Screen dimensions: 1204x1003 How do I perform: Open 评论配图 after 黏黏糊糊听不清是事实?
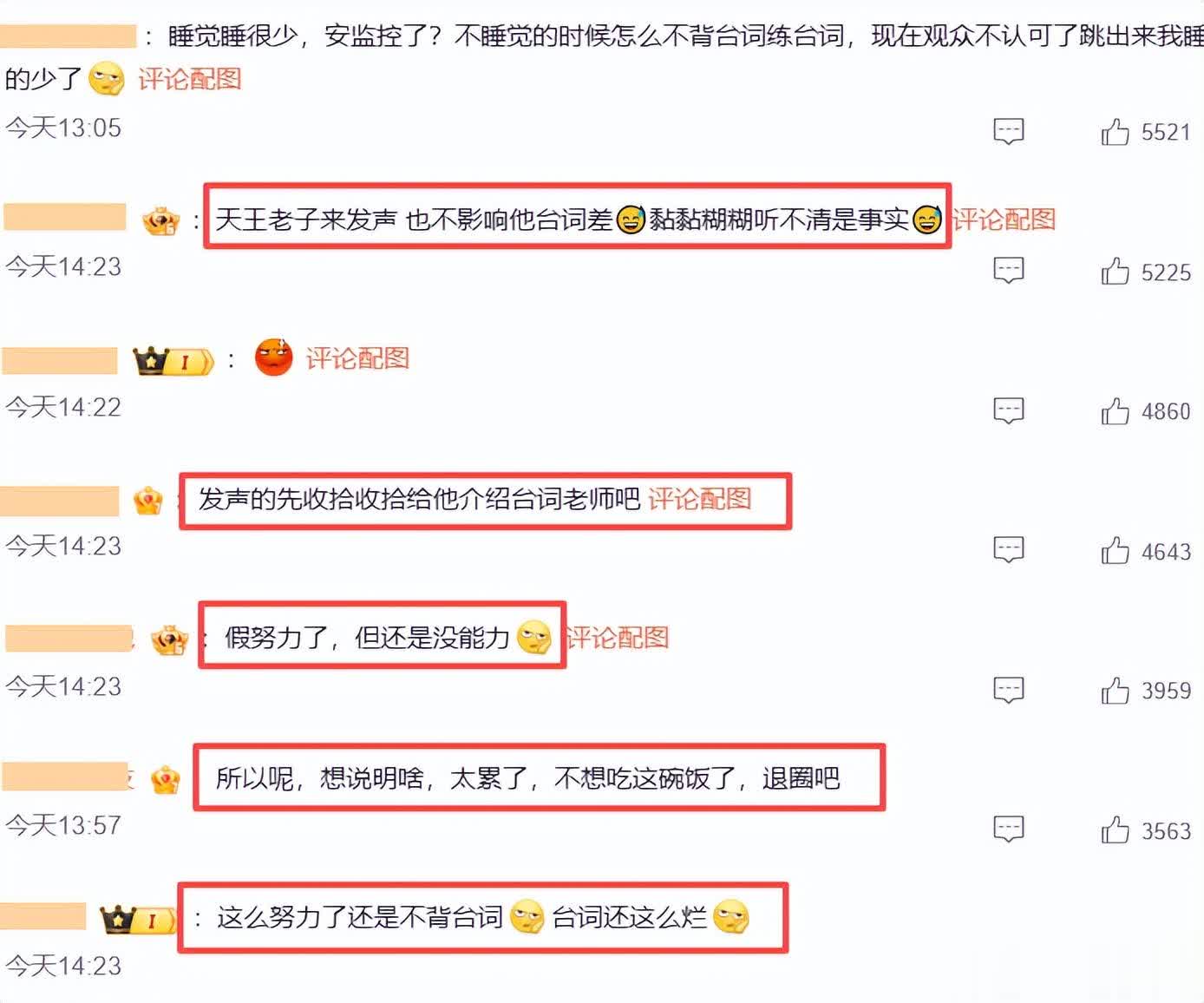1004,219
